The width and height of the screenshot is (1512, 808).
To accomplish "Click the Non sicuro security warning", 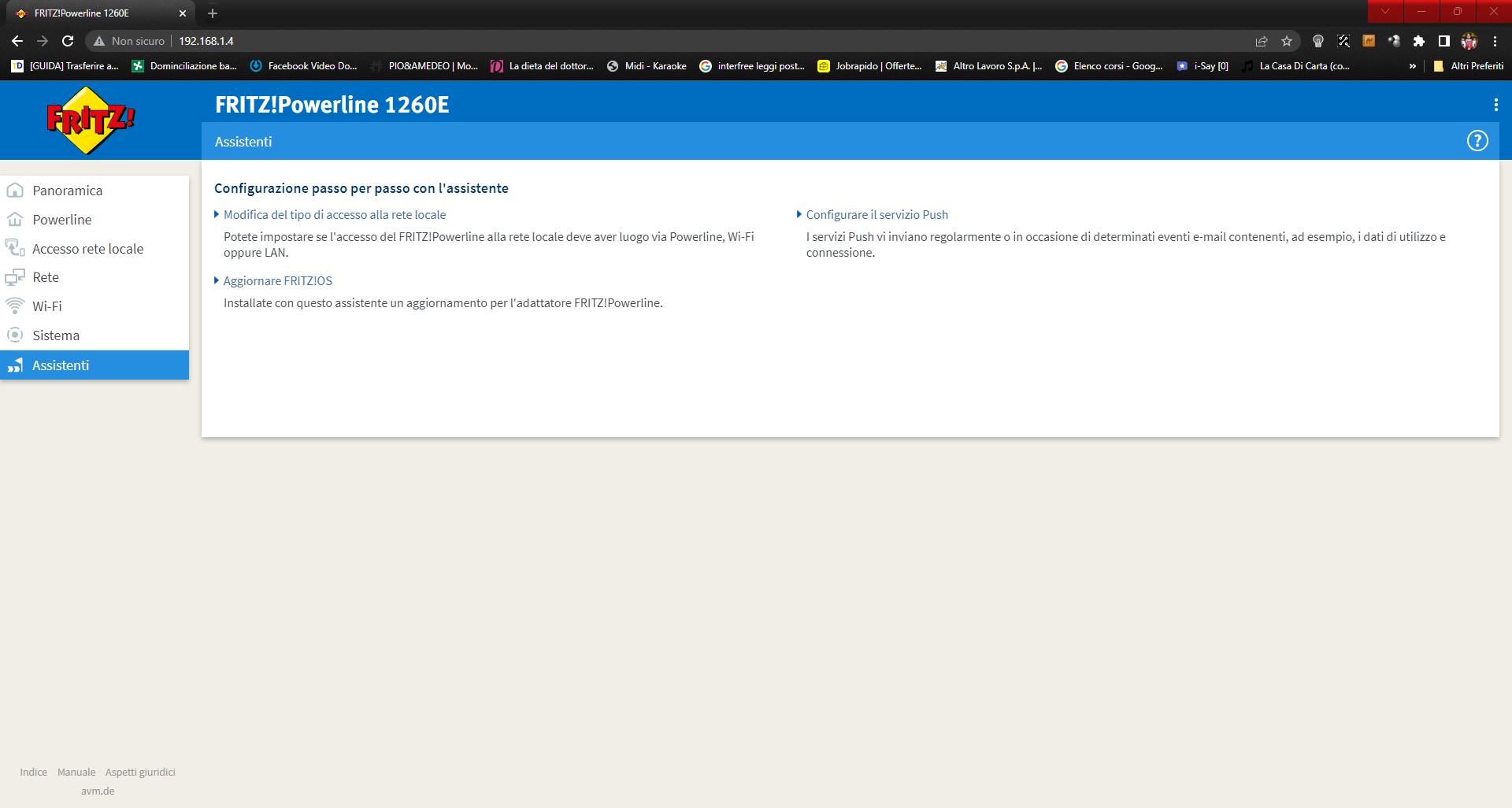I will pyautogui.click(x=130, y=41).
